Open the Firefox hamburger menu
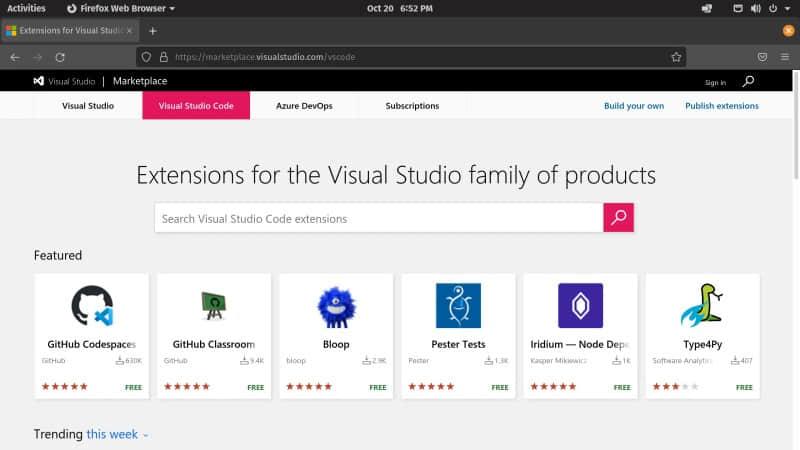Screen dimensions: 800x450 784,57
